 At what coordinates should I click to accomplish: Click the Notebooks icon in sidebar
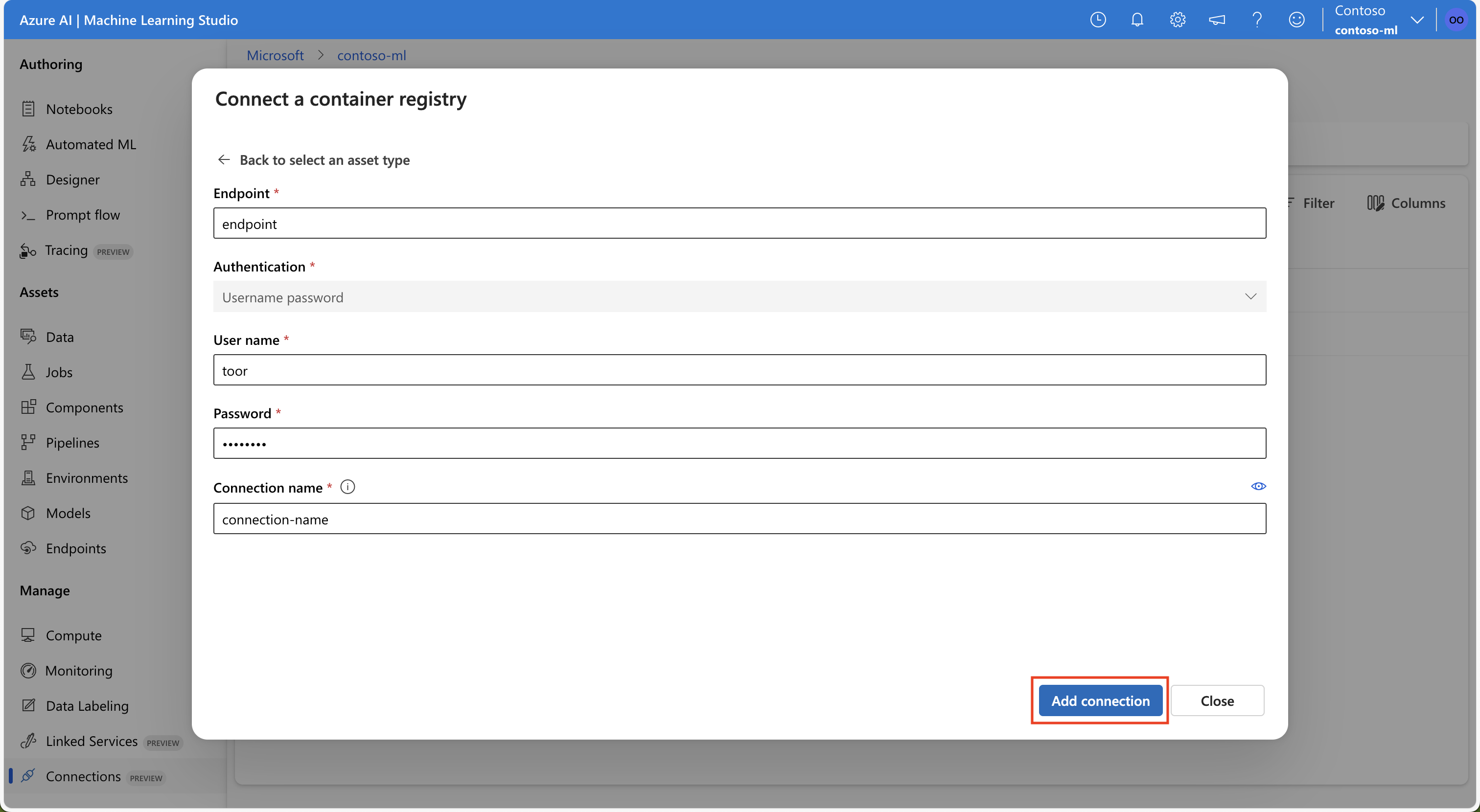point(29,107)
